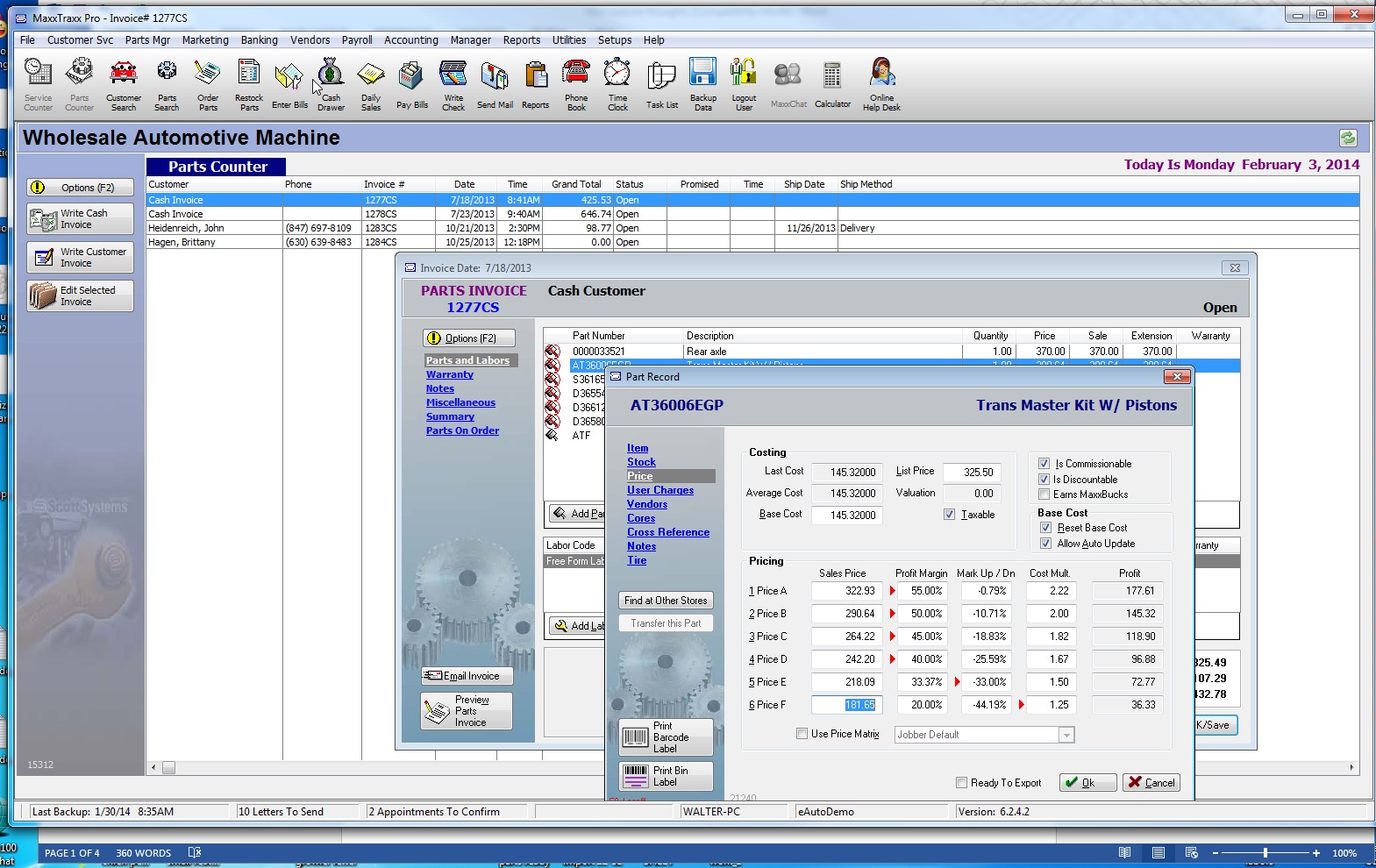Click Edit Selected Invoice button
The width and height of the screenshot is (1376, 868).
click(x=80, y=296)
